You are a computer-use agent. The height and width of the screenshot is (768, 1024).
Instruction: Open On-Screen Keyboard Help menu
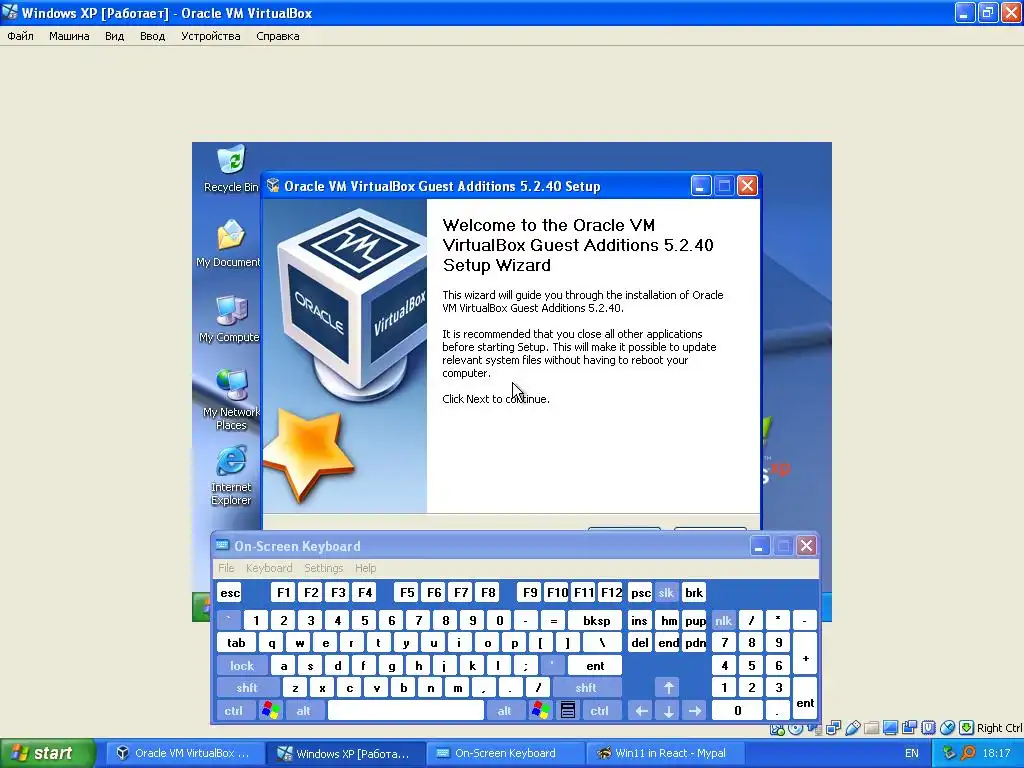366,568
